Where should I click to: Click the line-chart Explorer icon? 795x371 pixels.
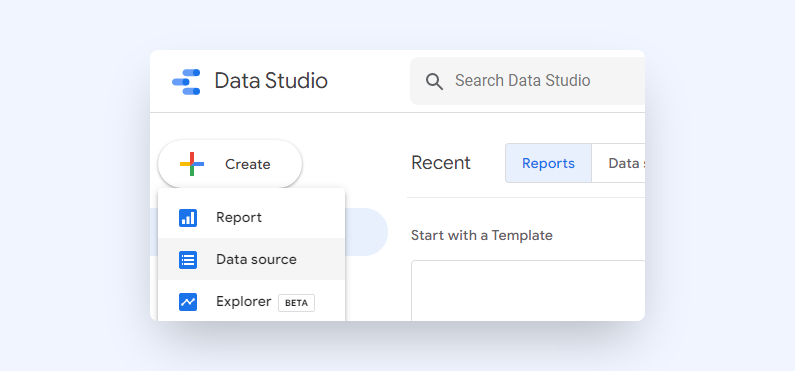point(188,302)
